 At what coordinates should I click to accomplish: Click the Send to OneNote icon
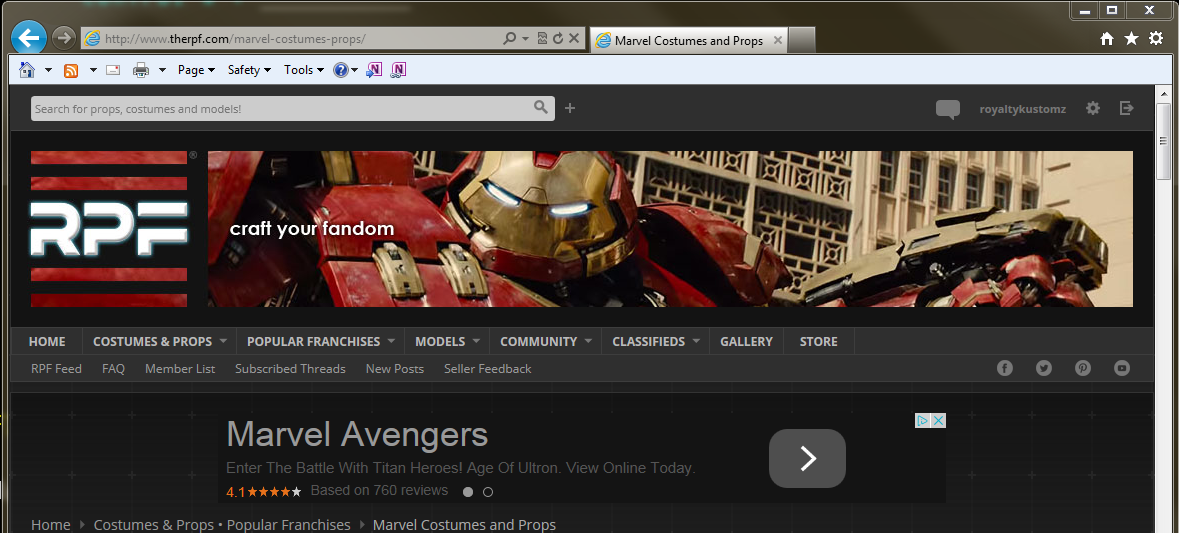pyautogui.click(x=374, y=70)
